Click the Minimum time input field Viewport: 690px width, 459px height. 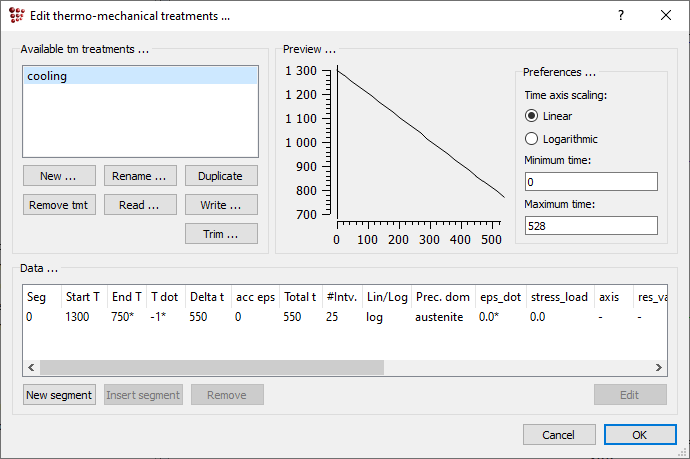pos(591,182)
